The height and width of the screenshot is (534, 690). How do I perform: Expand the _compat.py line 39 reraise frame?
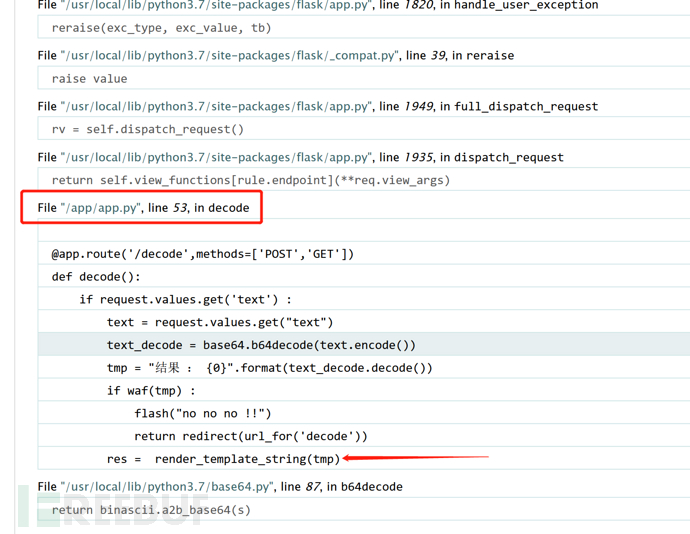click(275, 55)
